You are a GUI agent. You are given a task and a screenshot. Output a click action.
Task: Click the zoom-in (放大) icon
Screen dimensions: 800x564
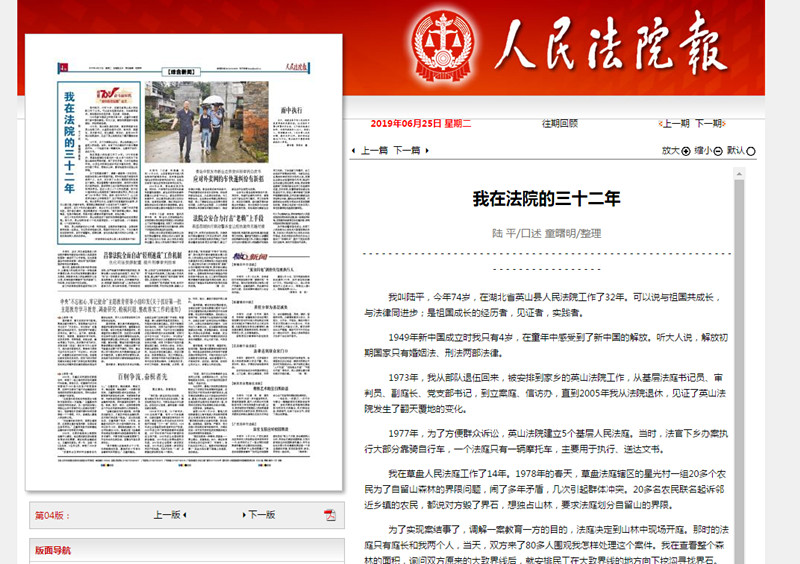(x=686, y=151)
